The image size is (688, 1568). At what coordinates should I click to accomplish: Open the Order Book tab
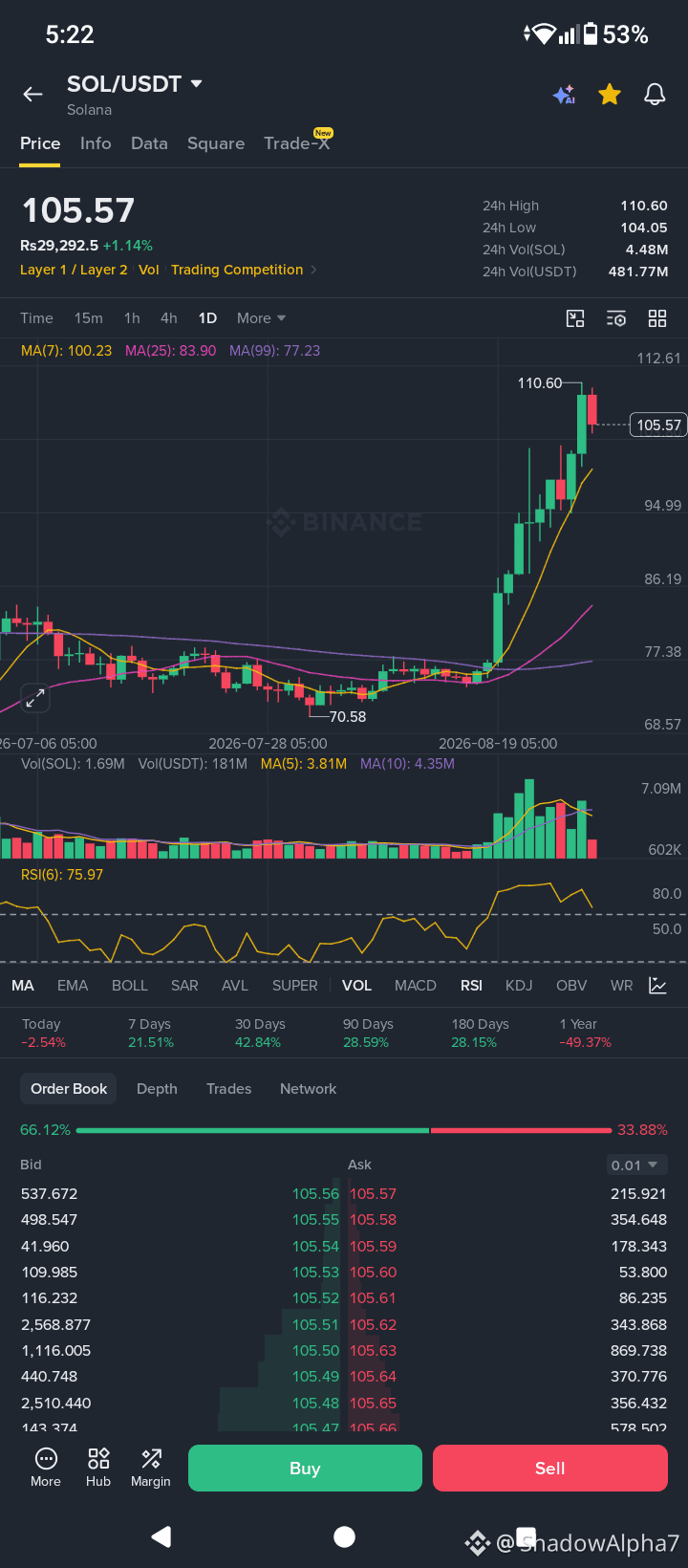[69, 1089]
